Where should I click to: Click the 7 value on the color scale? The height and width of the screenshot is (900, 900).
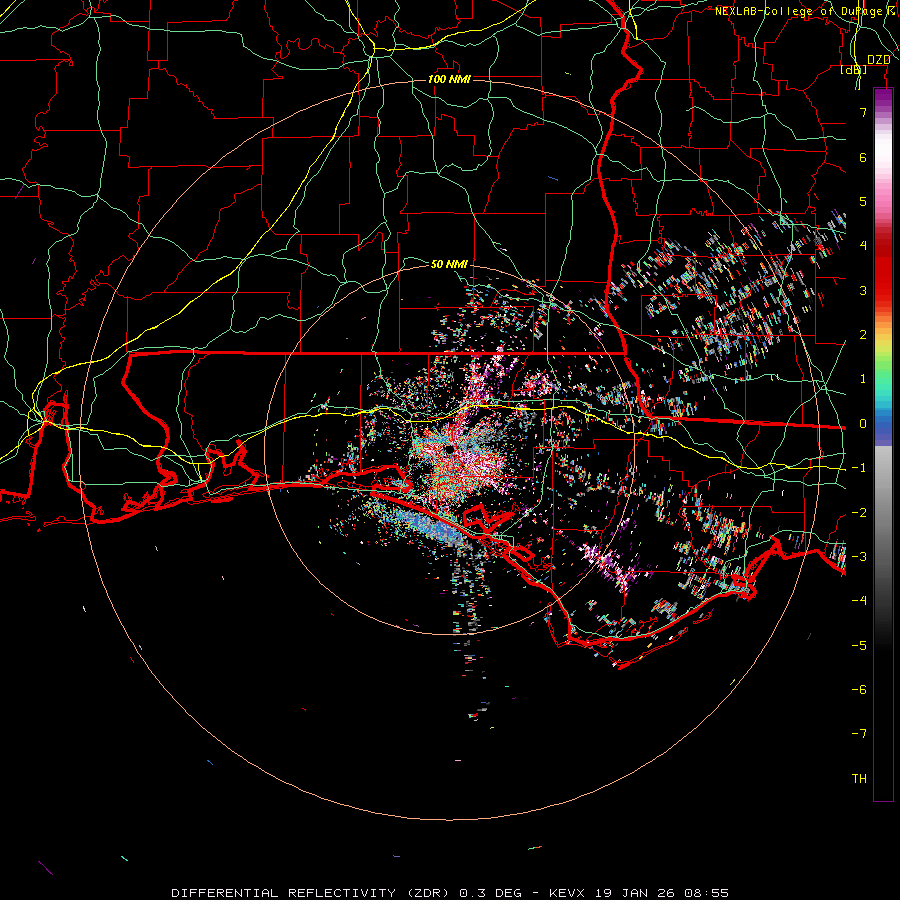tap(863, 112)
